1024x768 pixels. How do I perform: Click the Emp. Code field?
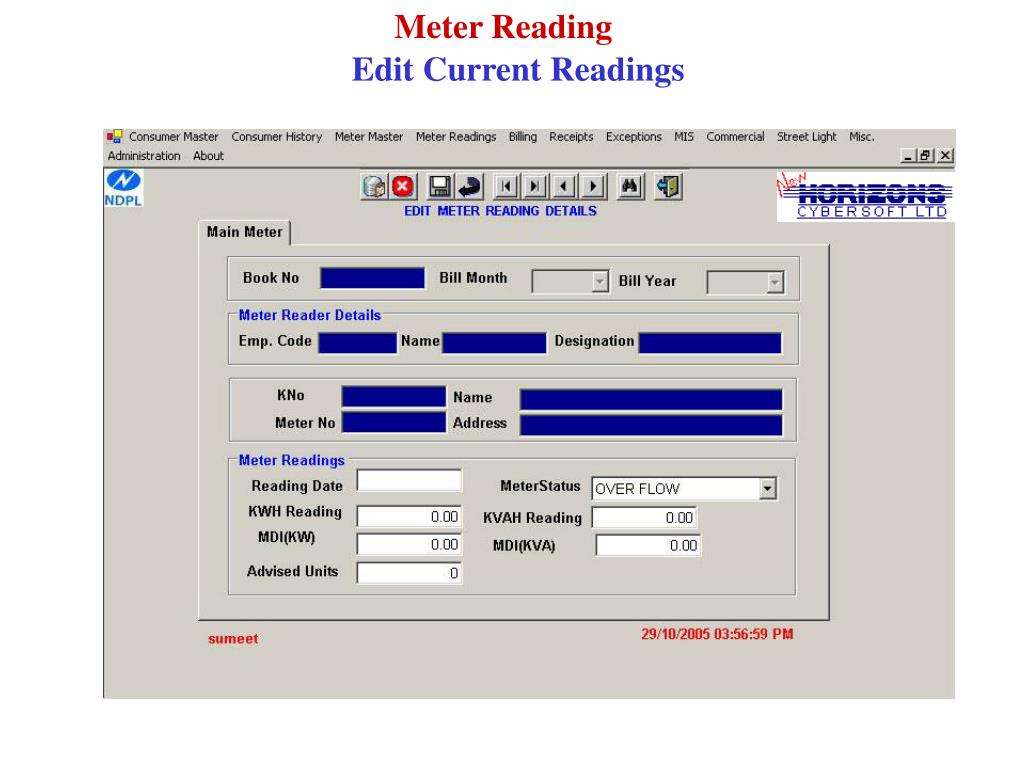click(x=357, y=343)
